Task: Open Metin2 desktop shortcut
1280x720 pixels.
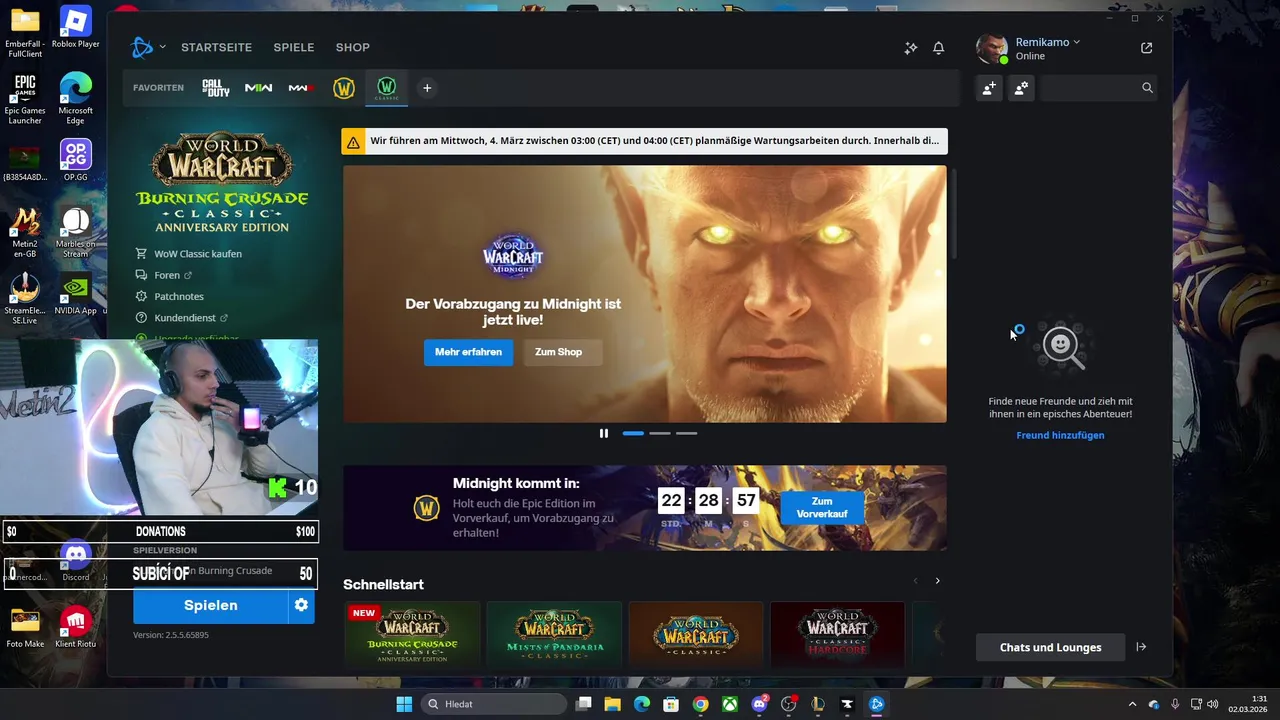Action: click(x=25, y=232)
